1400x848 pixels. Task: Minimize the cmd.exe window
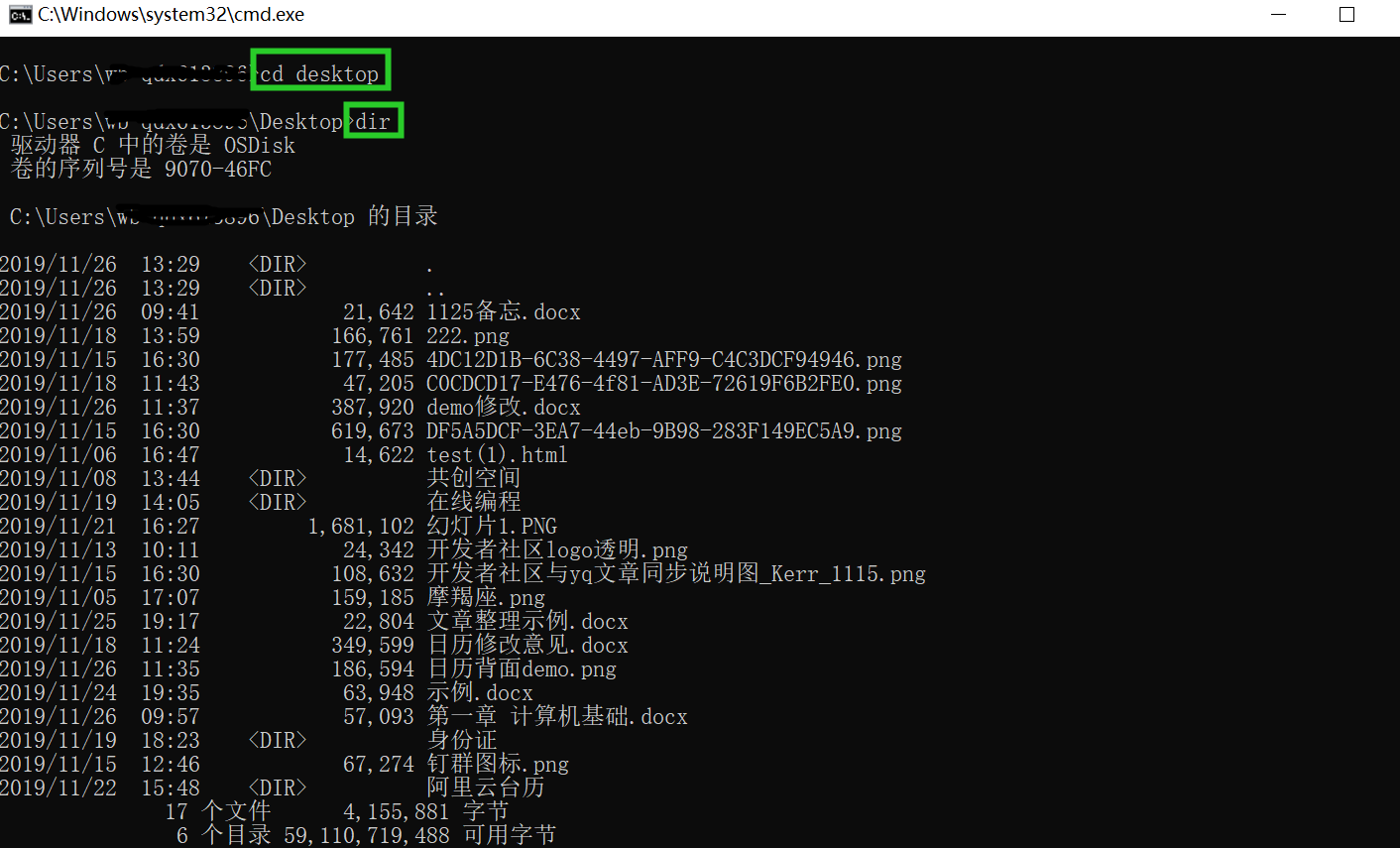pyautogui.click(x=1279, y=14)
